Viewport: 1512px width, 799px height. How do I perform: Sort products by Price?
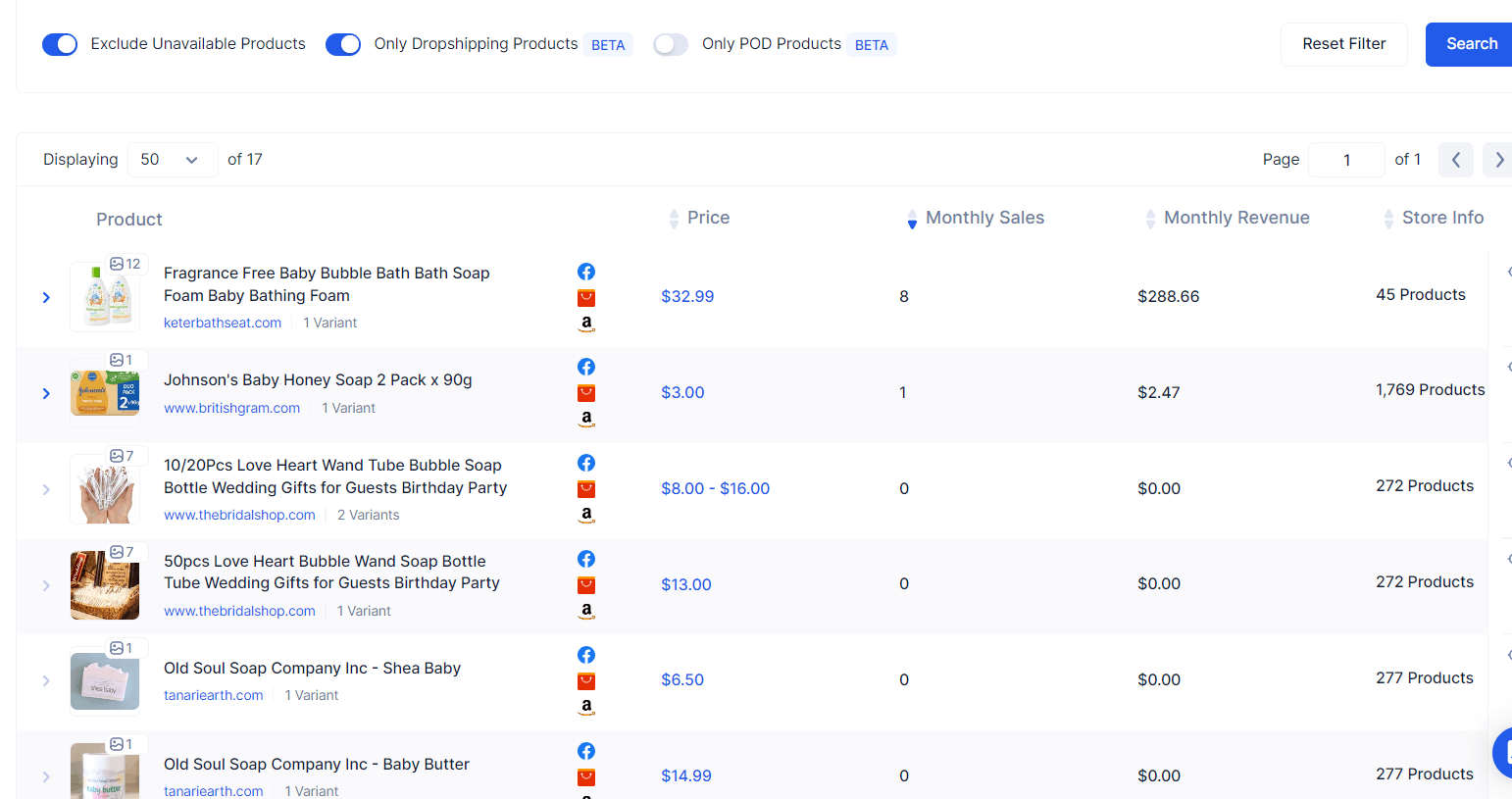coord(674,218)
